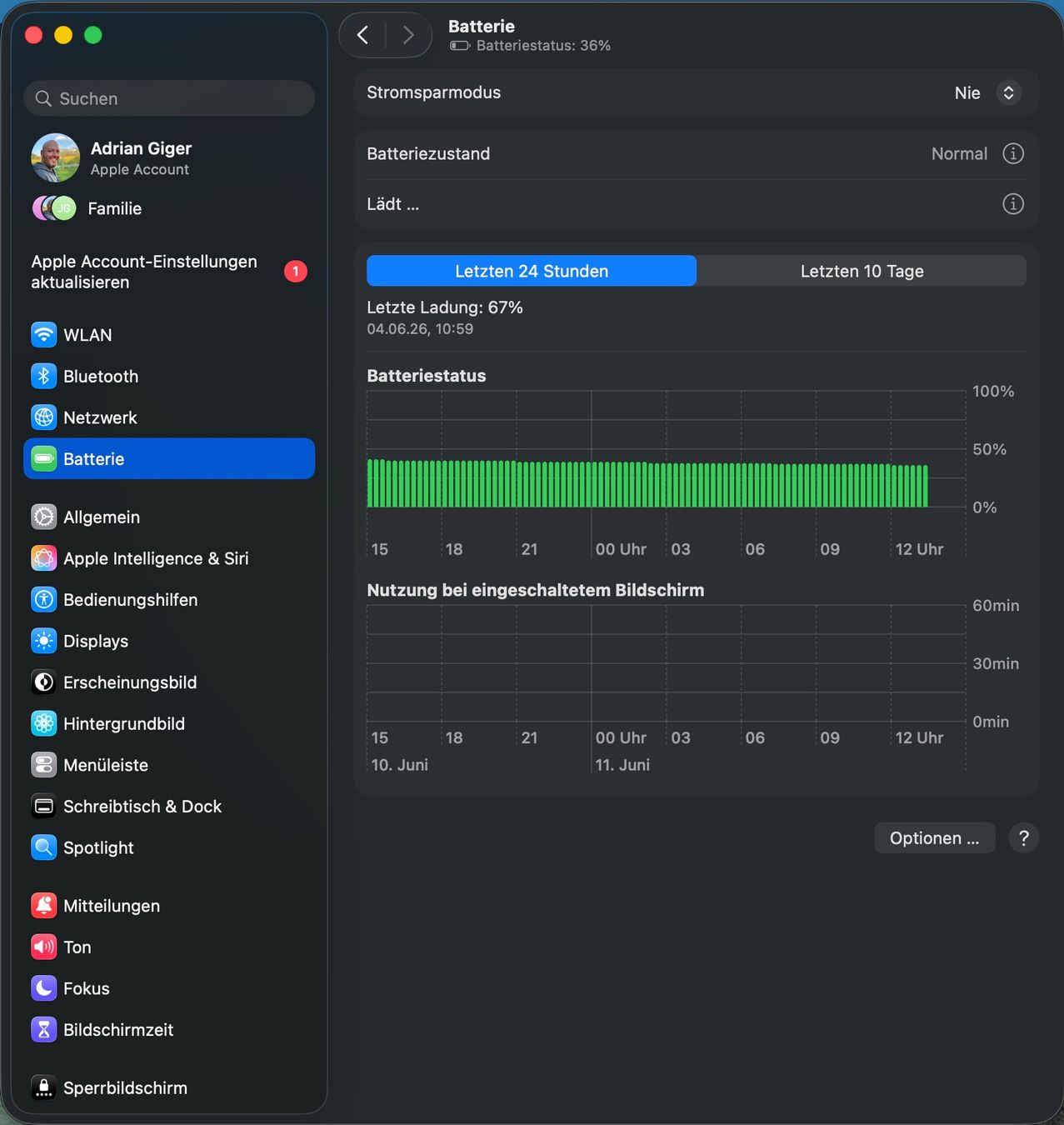Click the Suchen search field
The image size is (1064, 1125).
point(169,98)
